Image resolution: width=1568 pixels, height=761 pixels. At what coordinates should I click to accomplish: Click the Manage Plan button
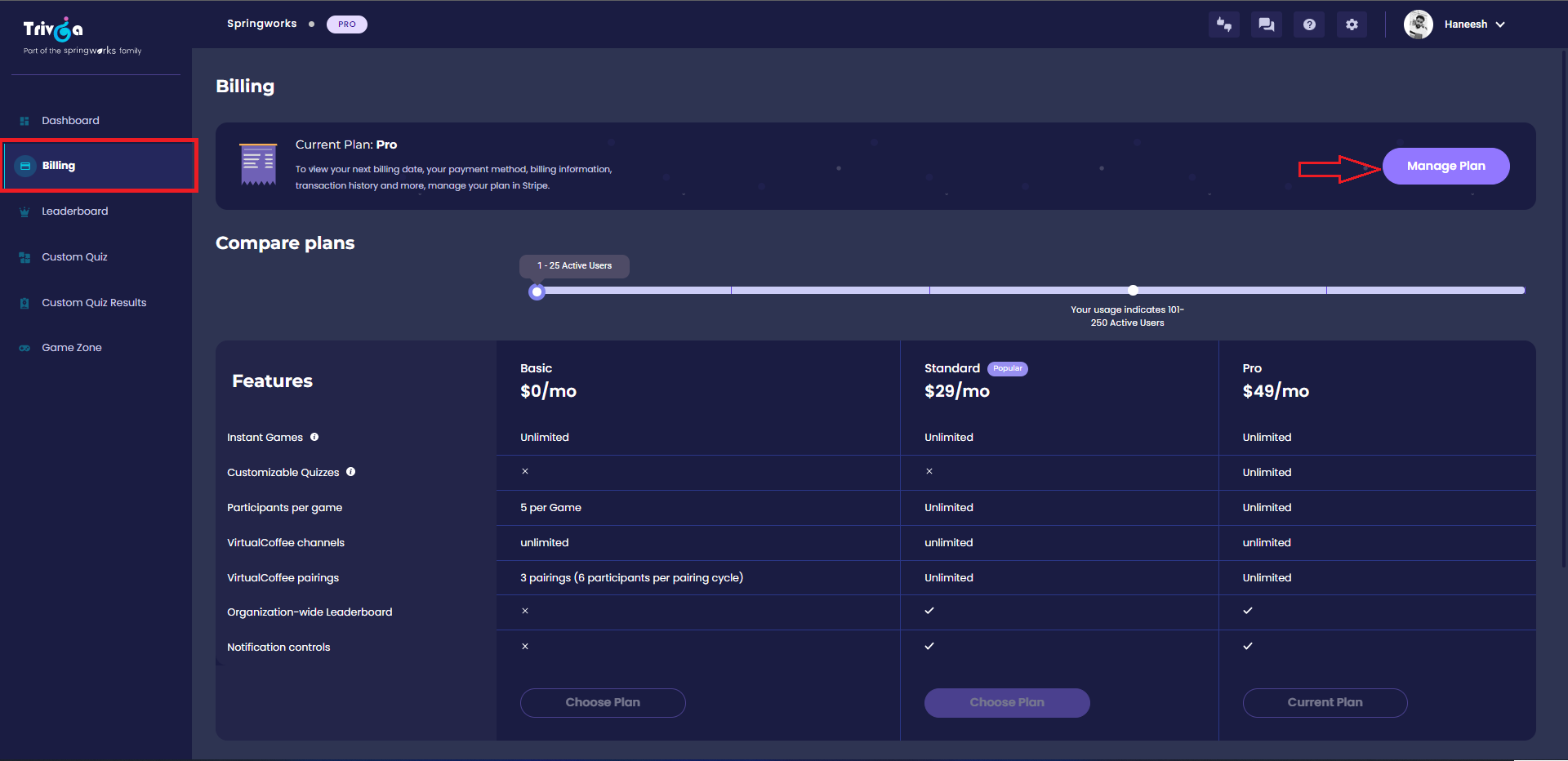tap(1445, 166)
